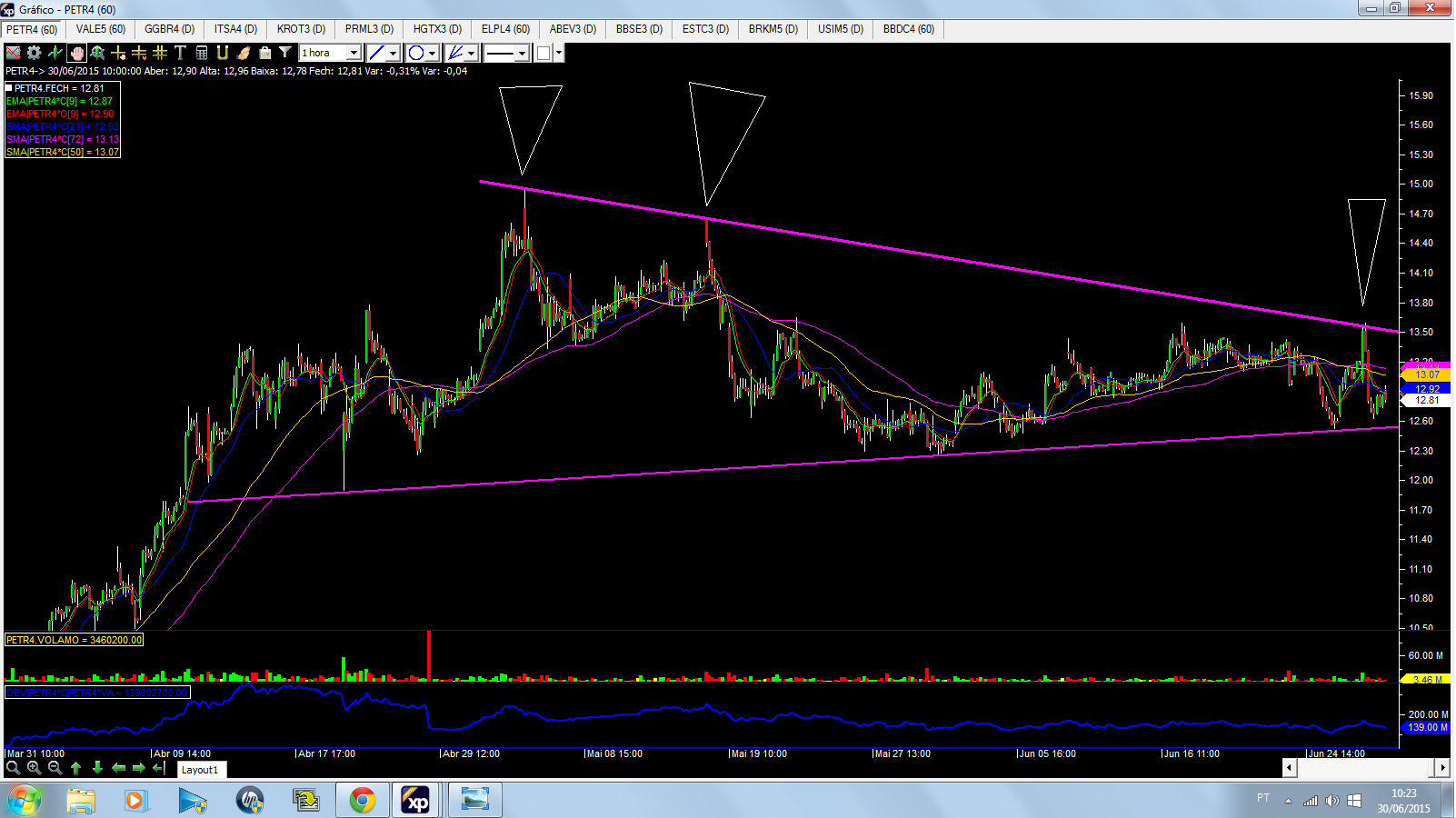This screenshot has width=1456, height=818.
Task: Select the blue circle shape tool
Action: click(x=416, y=53)
